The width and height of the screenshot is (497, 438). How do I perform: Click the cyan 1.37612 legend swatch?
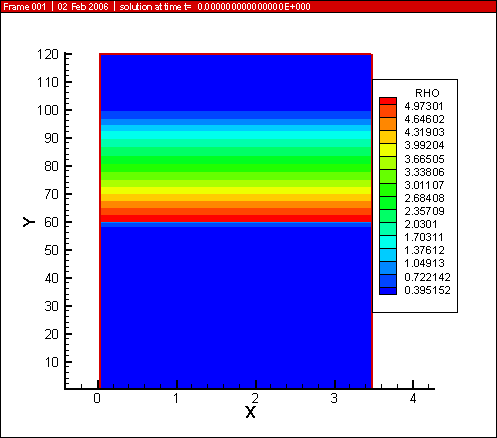388,242
